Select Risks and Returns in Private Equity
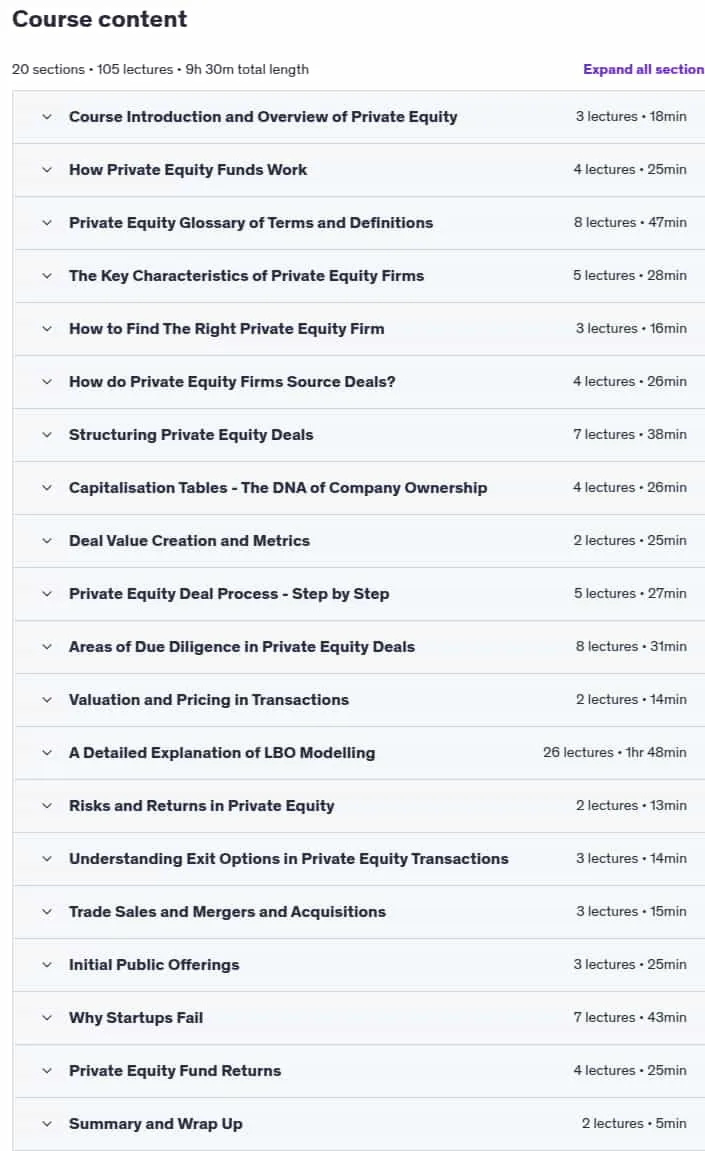The image size is (705, 1151). pos(201,805)
